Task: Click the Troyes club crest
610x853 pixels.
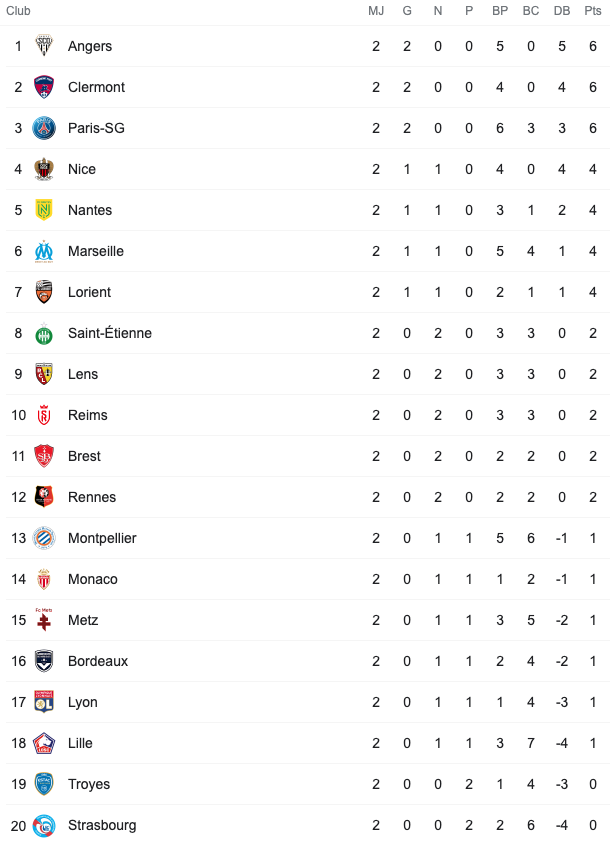Action: tap(44, 784)
